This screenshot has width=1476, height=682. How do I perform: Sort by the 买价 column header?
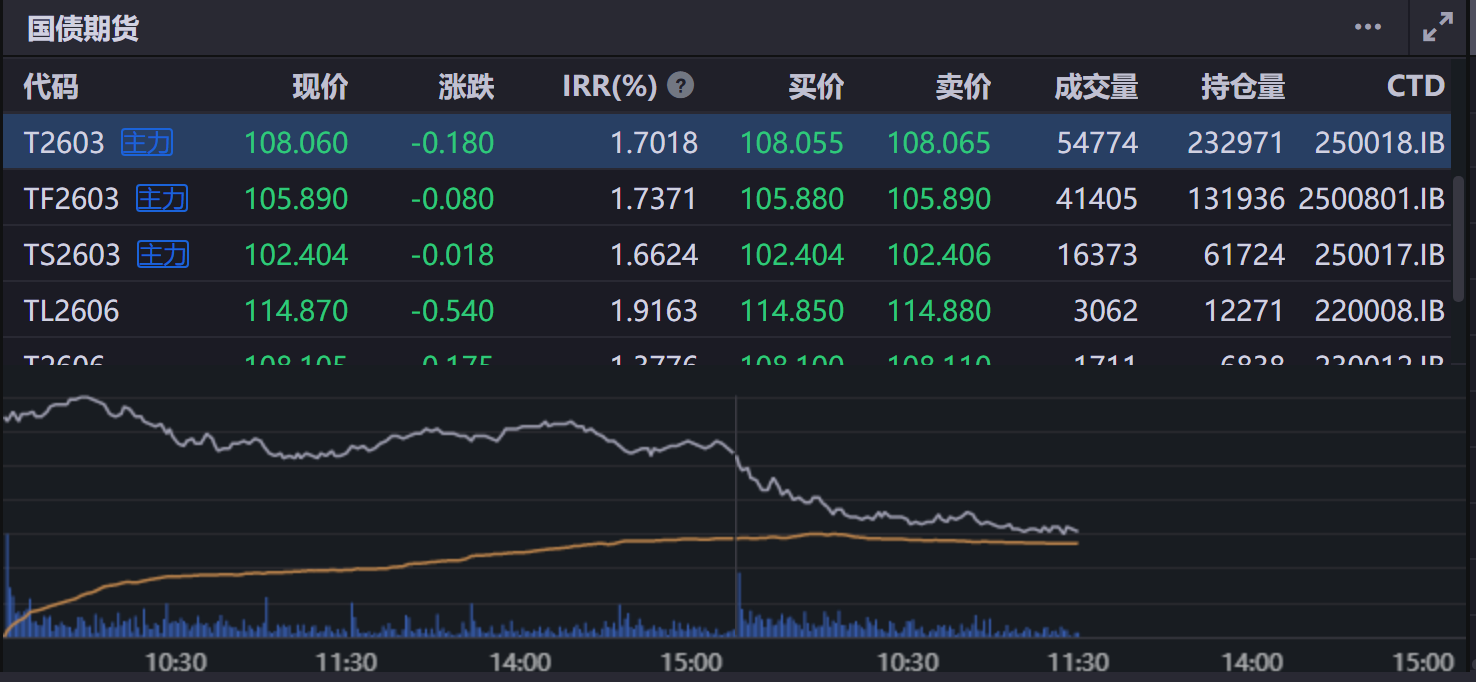816,87
